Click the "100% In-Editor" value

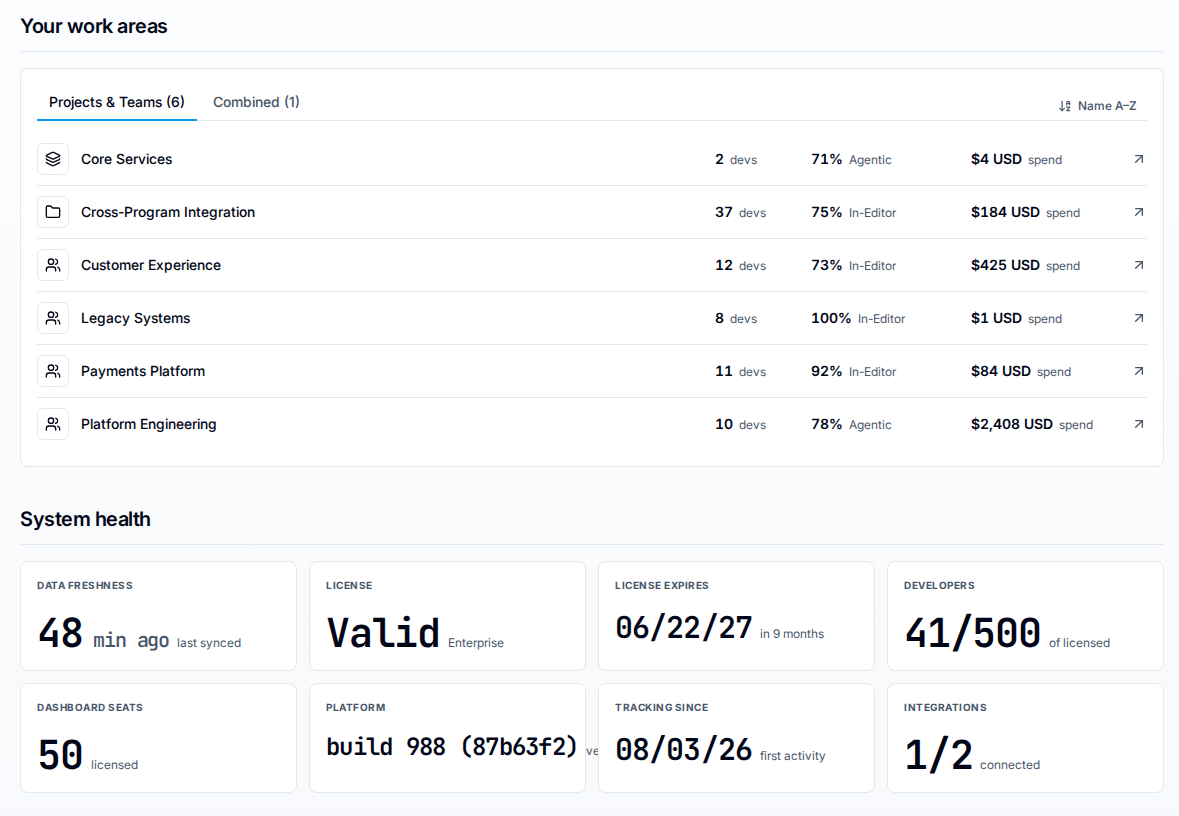point(858,318)
